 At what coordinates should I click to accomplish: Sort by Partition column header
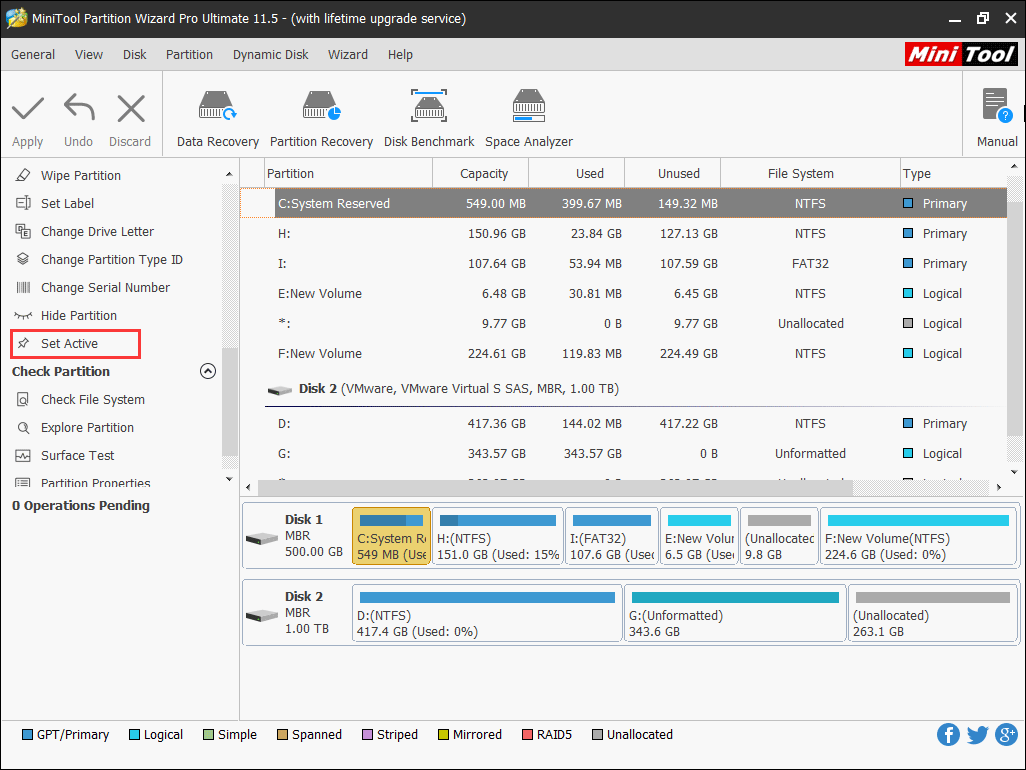click(349, 173)
